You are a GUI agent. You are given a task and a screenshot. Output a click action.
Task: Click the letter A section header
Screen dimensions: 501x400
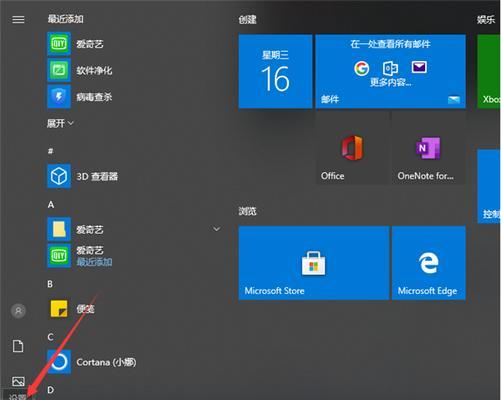point(51,204)
